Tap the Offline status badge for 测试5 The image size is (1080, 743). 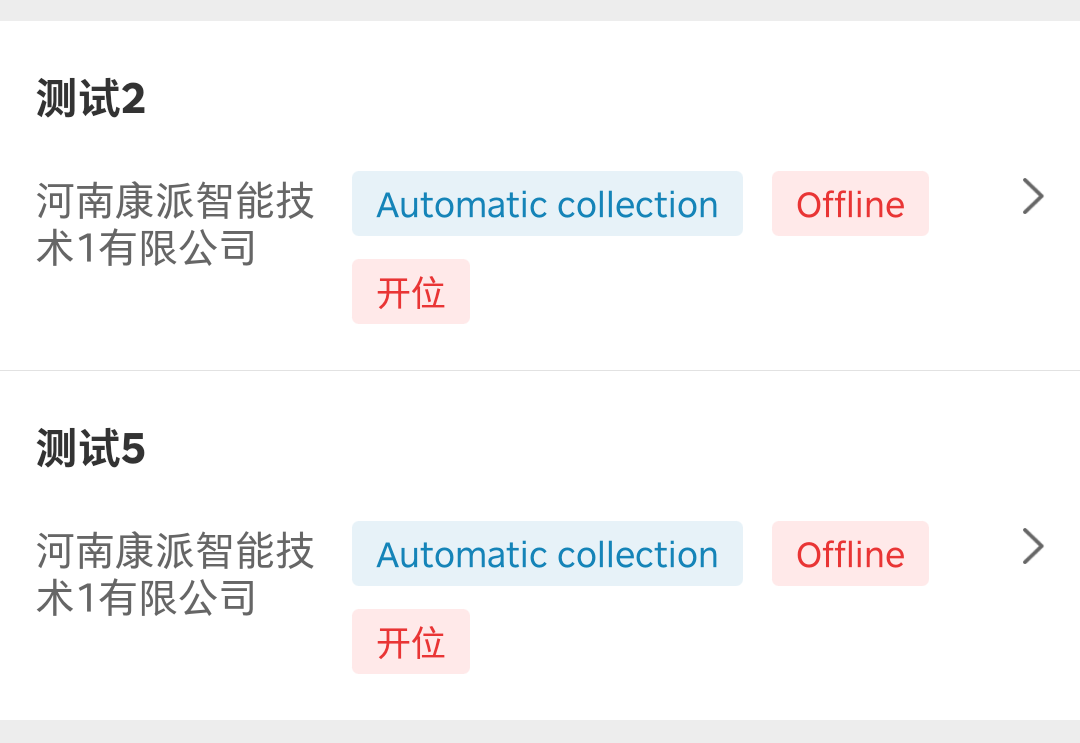coord(850,553)
